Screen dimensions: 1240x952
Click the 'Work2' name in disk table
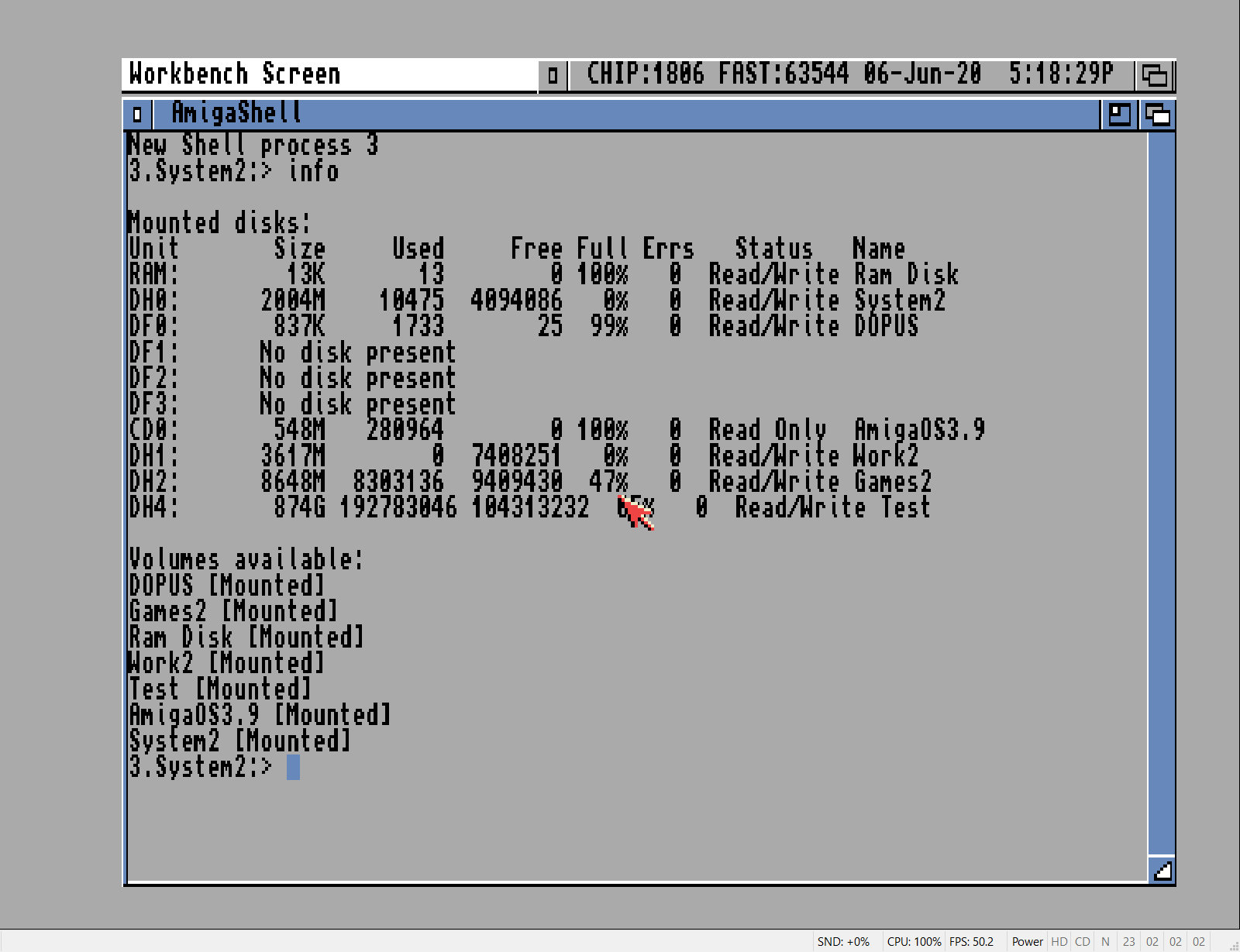pyautogui.click(x=886, y=455)
